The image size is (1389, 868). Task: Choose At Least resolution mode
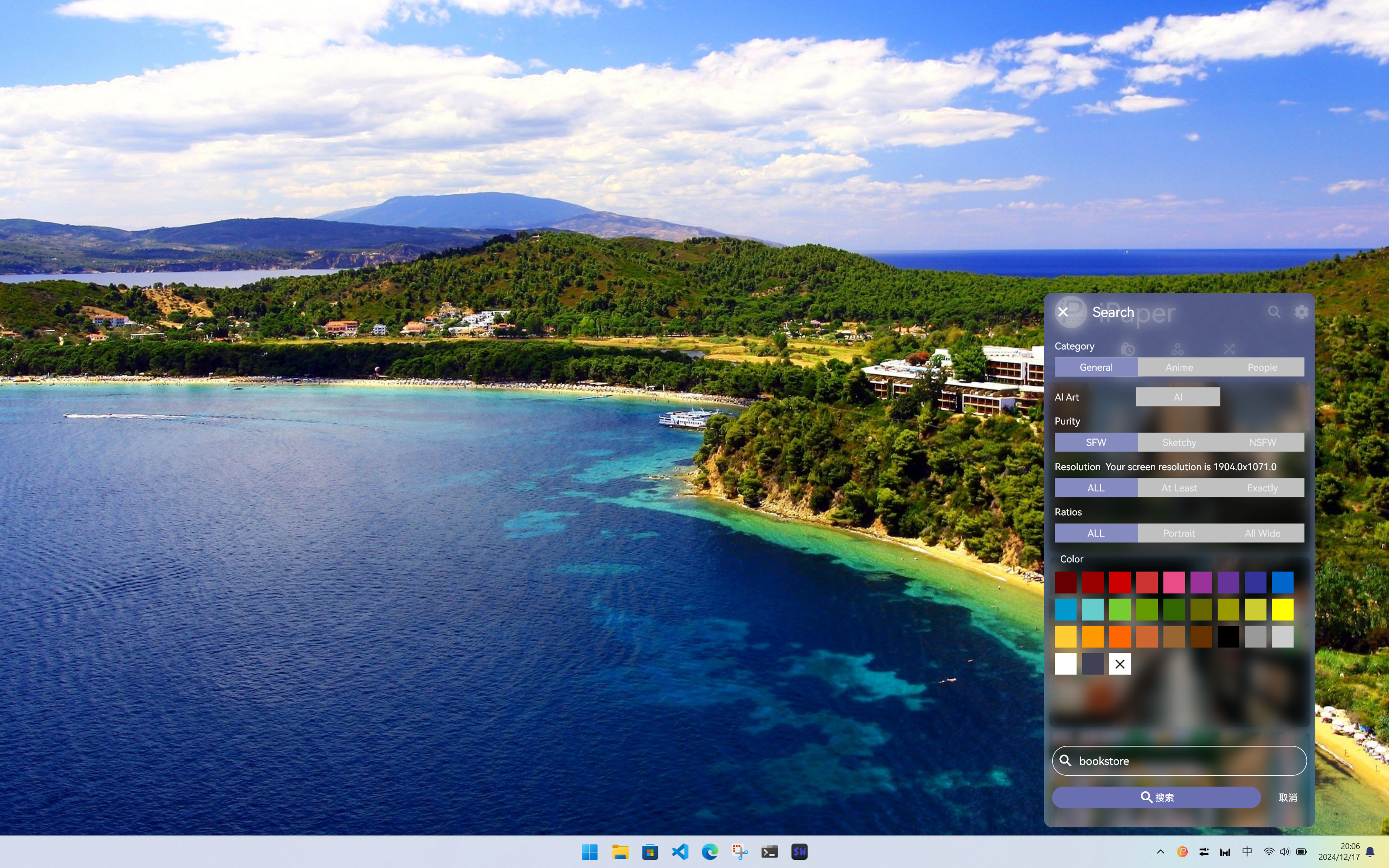[x=1179, y=487]
